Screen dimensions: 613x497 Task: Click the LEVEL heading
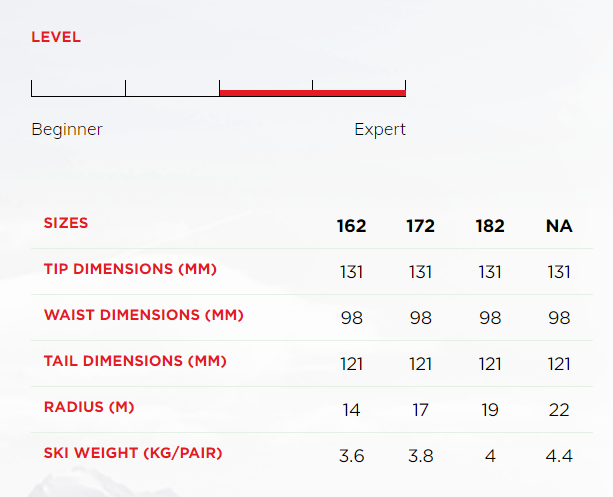(x=56, y=37)
